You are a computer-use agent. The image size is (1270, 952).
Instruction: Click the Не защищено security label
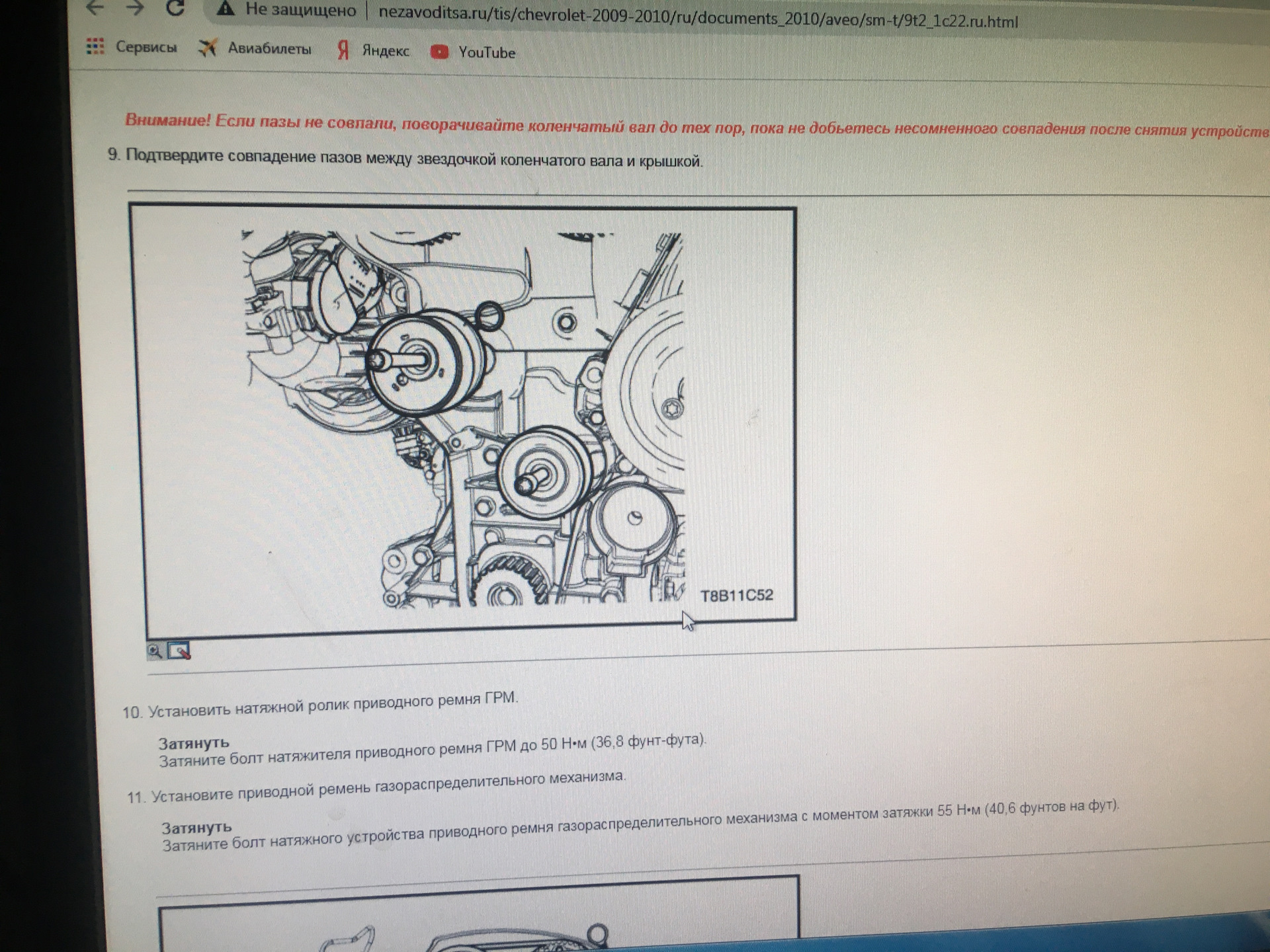300,11
